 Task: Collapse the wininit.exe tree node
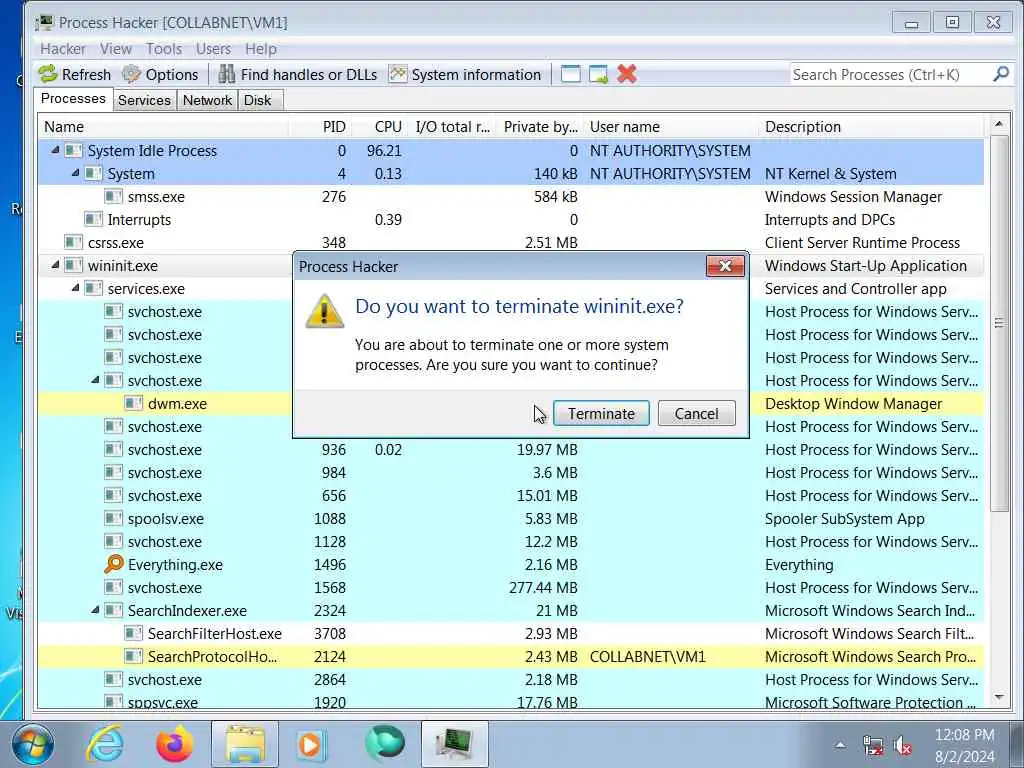coord(56,265)
